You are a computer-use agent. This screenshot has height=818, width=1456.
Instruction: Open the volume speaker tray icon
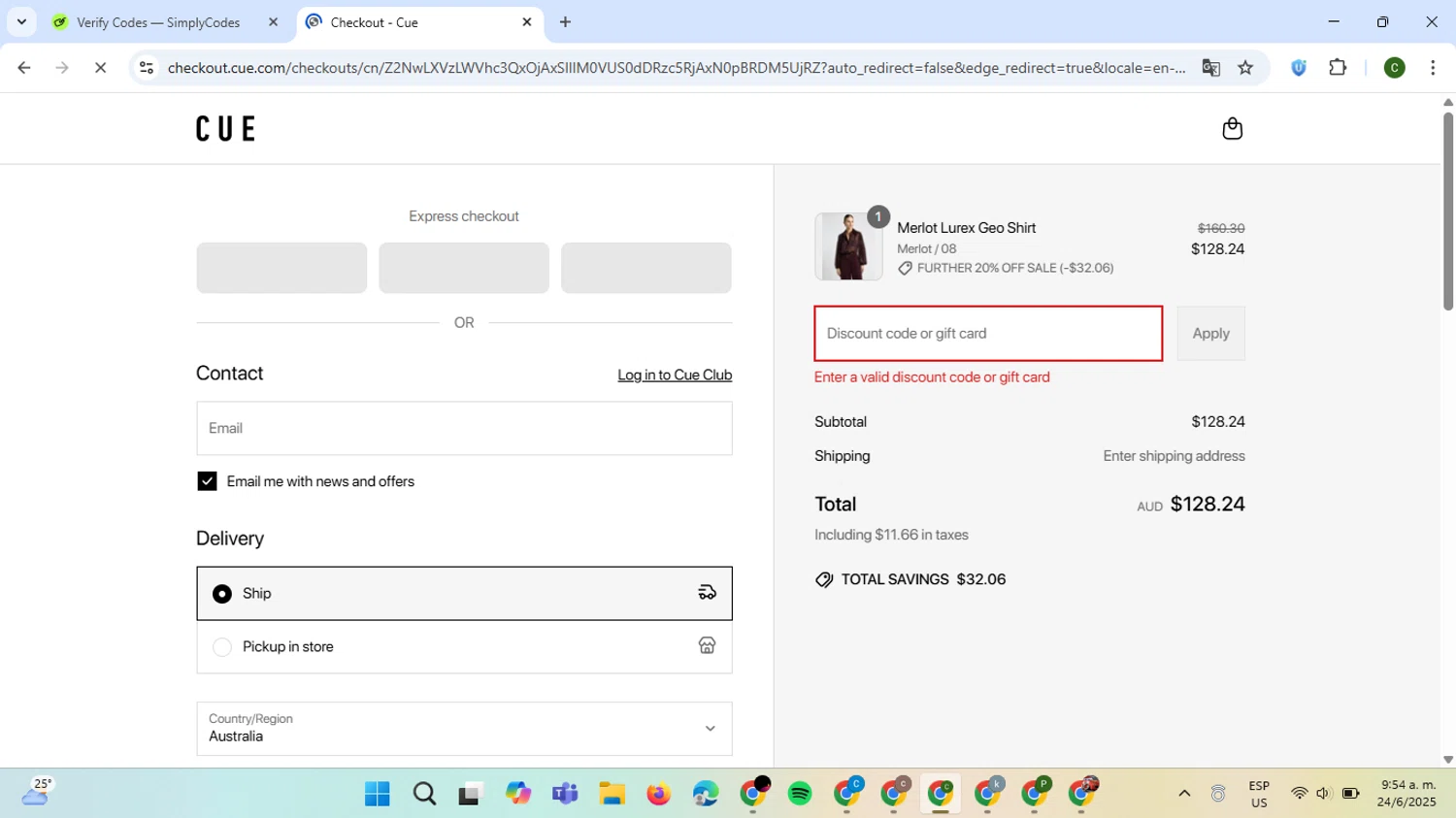coord(1323,794)
